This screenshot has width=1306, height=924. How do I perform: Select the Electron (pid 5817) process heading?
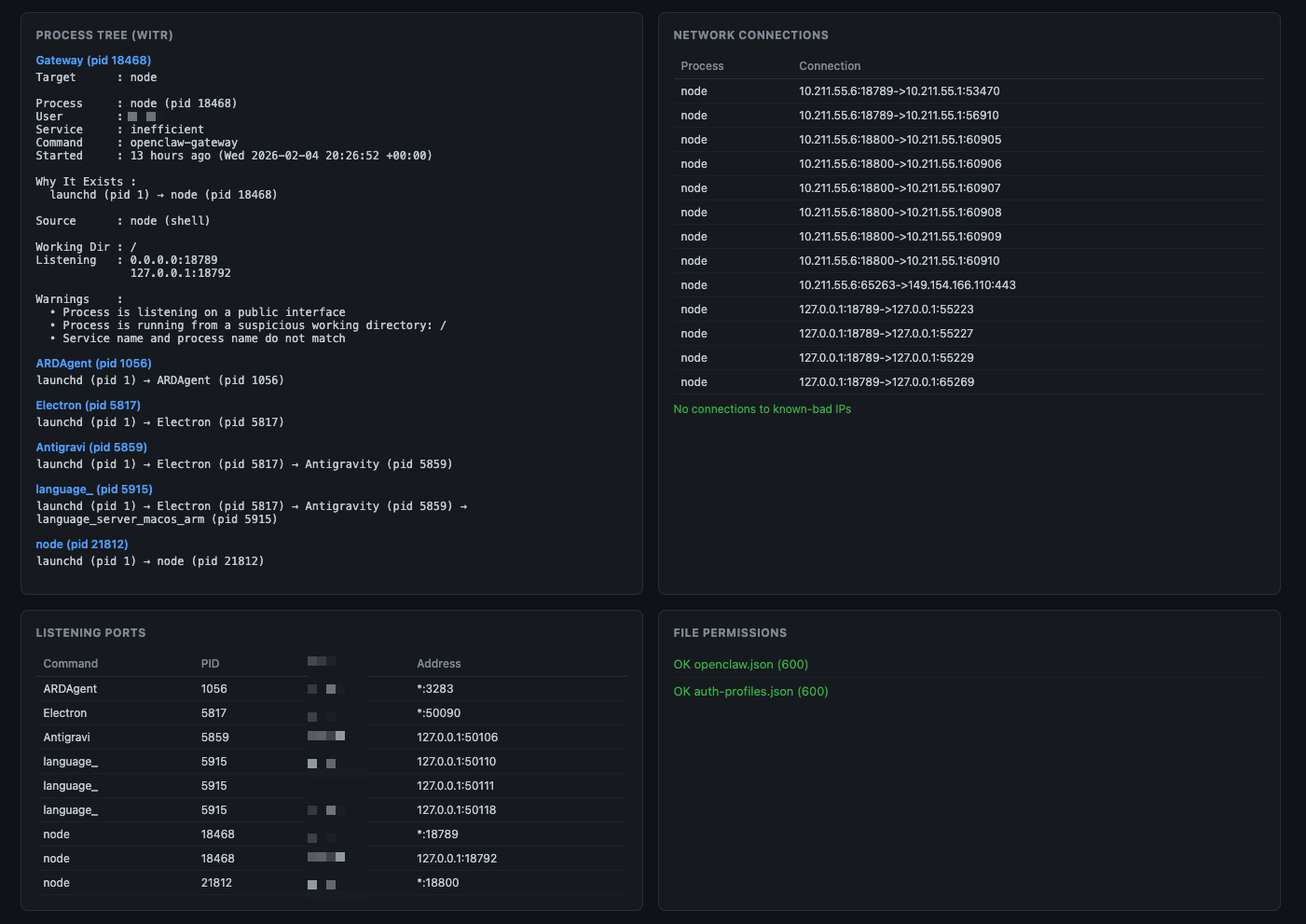click(88, 406)
